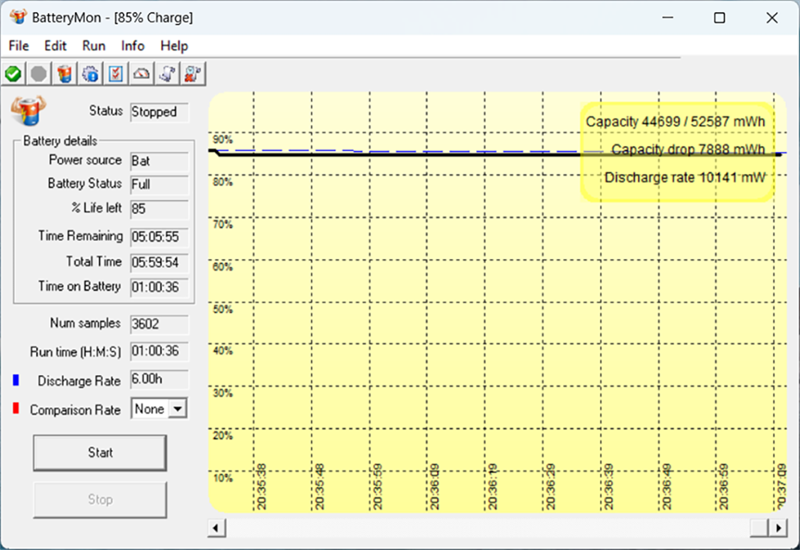
Task: Click the Start button
Action: click(x=100, y=453)
